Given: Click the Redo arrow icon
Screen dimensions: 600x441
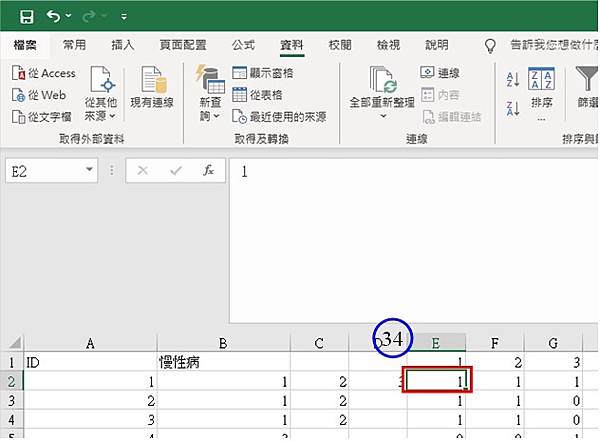Looking at the screenshot, I should (89, 16).
